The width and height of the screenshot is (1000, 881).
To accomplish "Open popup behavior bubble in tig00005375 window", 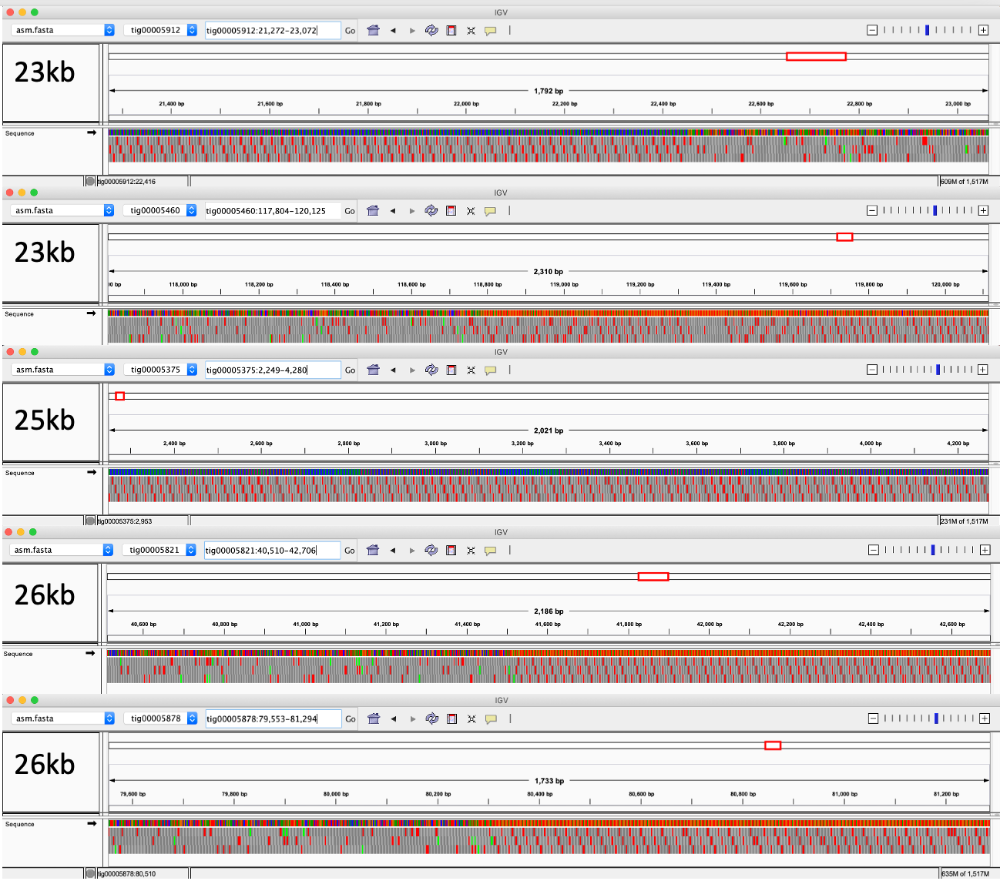I will [x=490, y=369].
